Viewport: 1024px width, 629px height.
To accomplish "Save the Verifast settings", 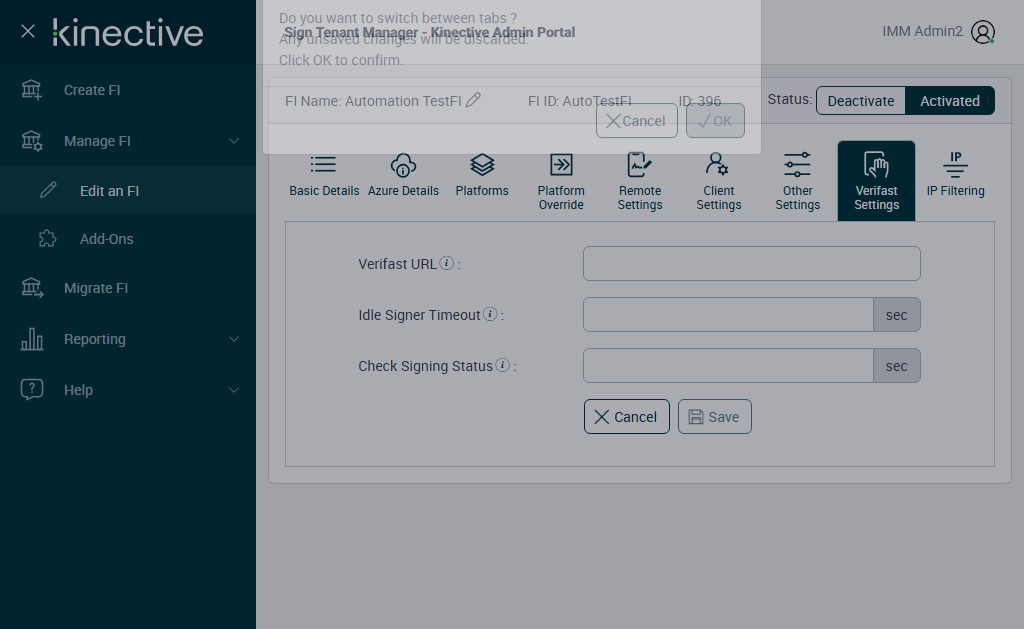I will 714,417.
